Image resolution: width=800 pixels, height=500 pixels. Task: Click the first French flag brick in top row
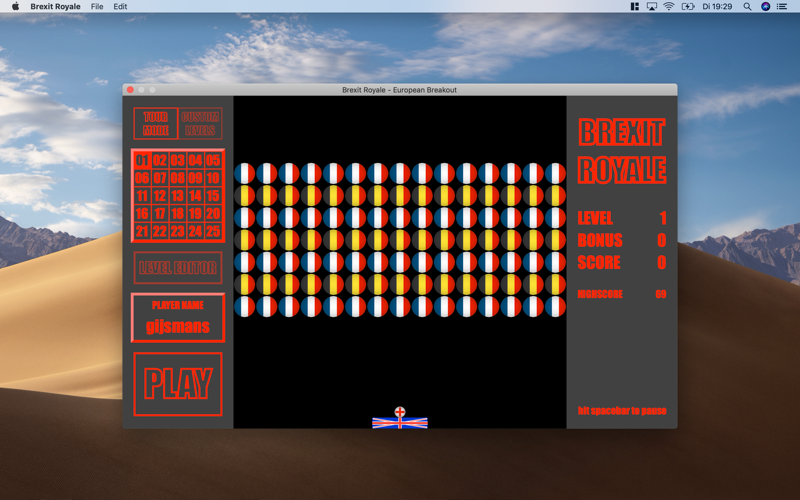(x=244, y=173)
